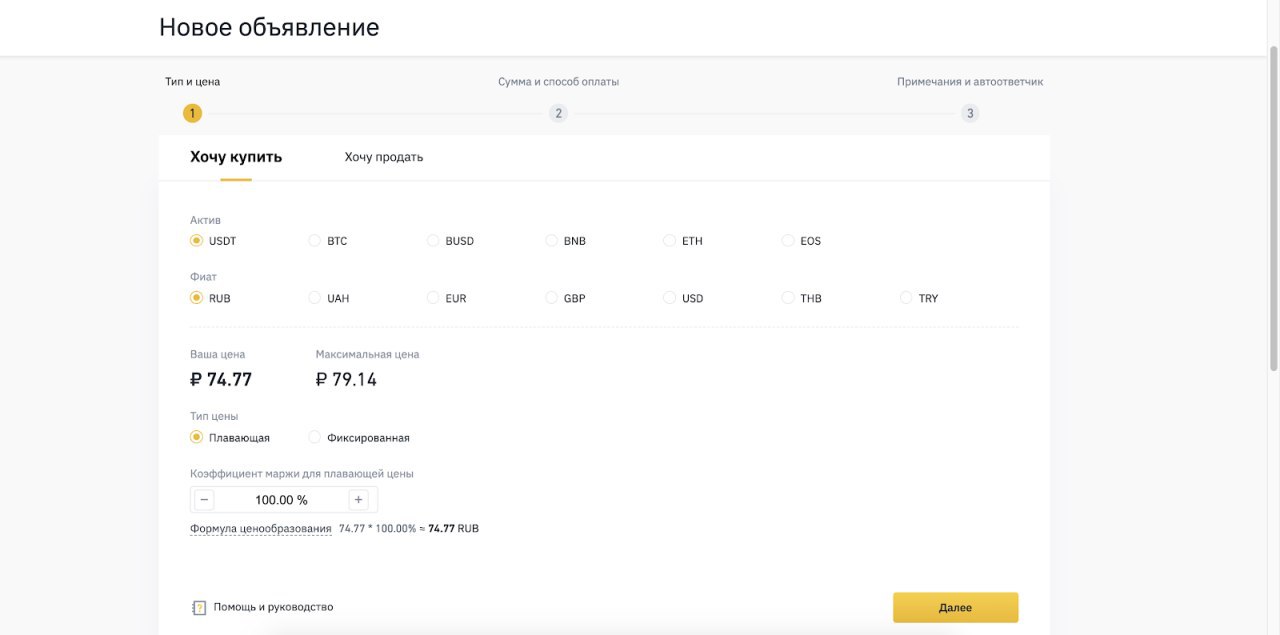Select BNB as the asset
This screenshot has height=635, width=1280.
tap(551, 240)
